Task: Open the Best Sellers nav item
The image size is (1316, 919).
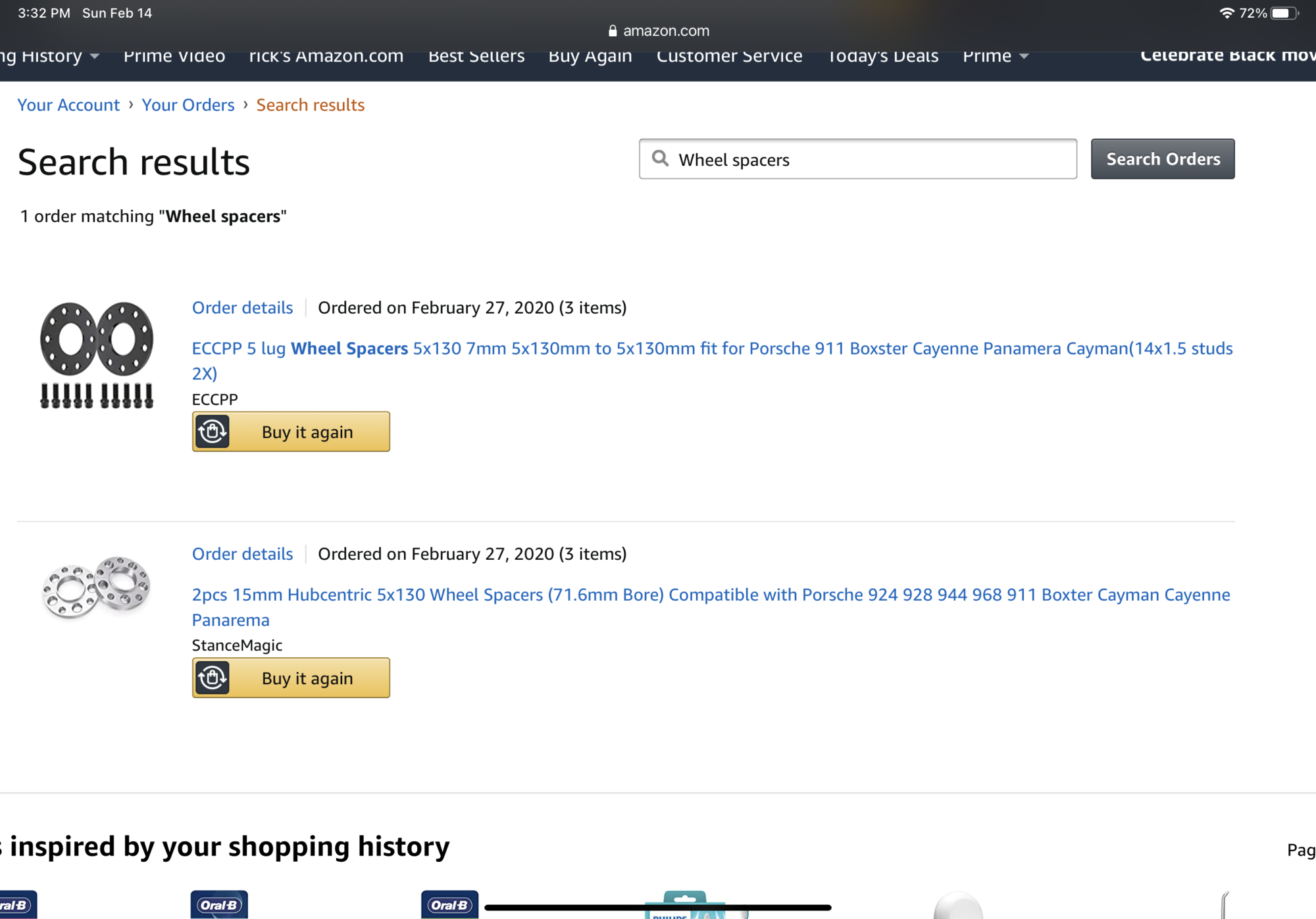Action: point(476,57)
